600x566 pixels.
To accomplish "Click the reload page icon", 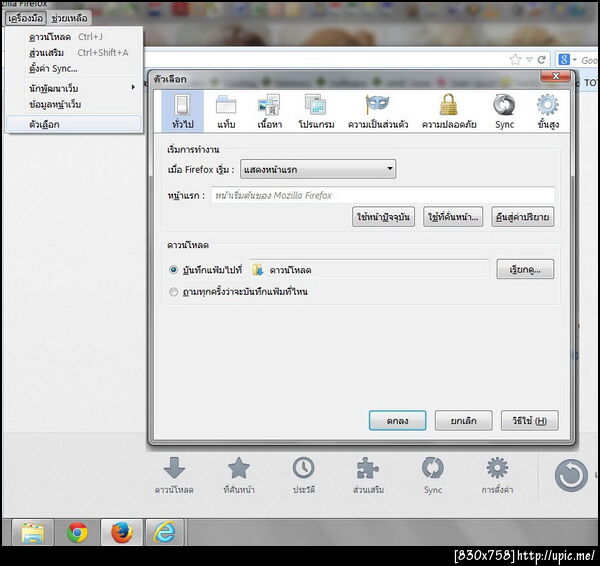I will coord(541,60).
